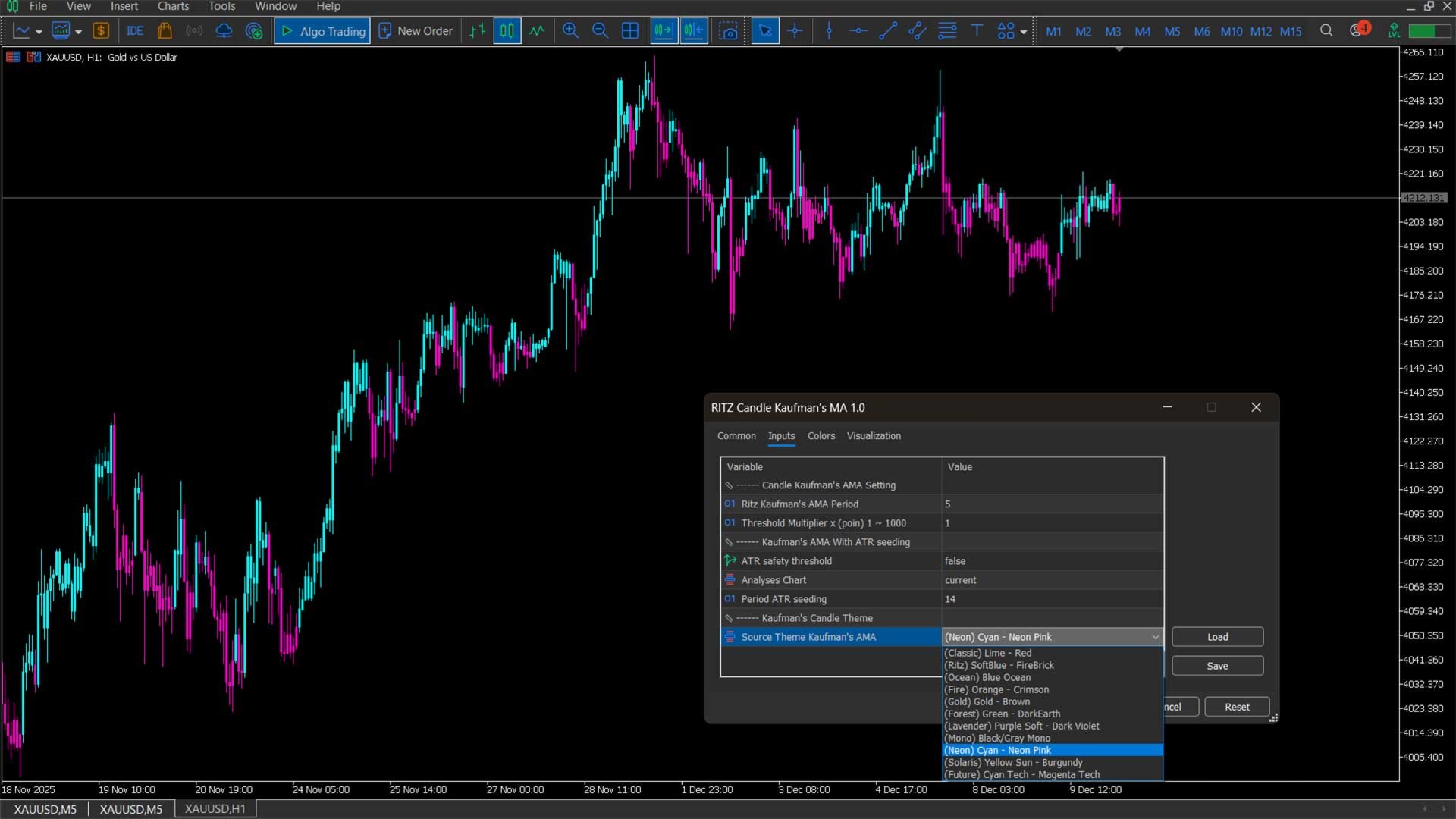
Task: Edit the Period ATR seeding value field
Action: tap(1051, 599)
